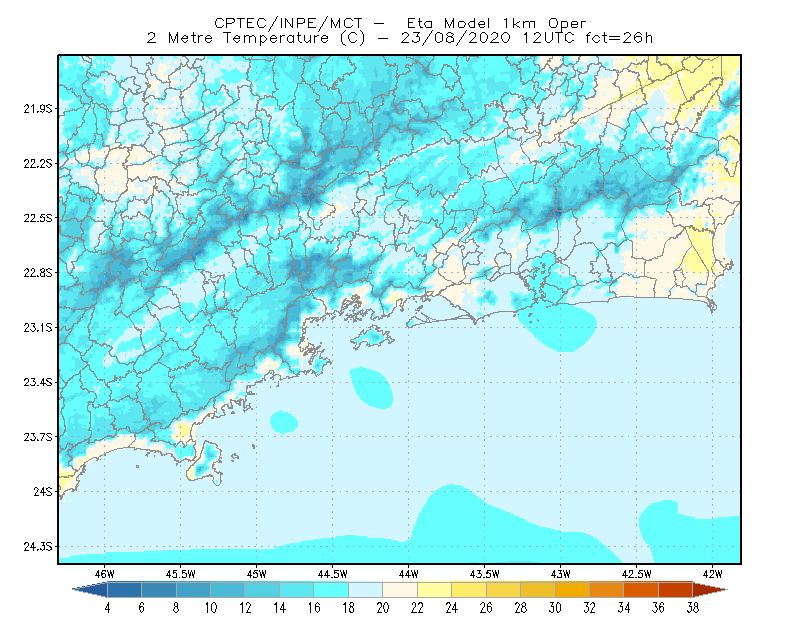Click the 44W longitude axis label
Screen dimensions: 800x618
409,574
